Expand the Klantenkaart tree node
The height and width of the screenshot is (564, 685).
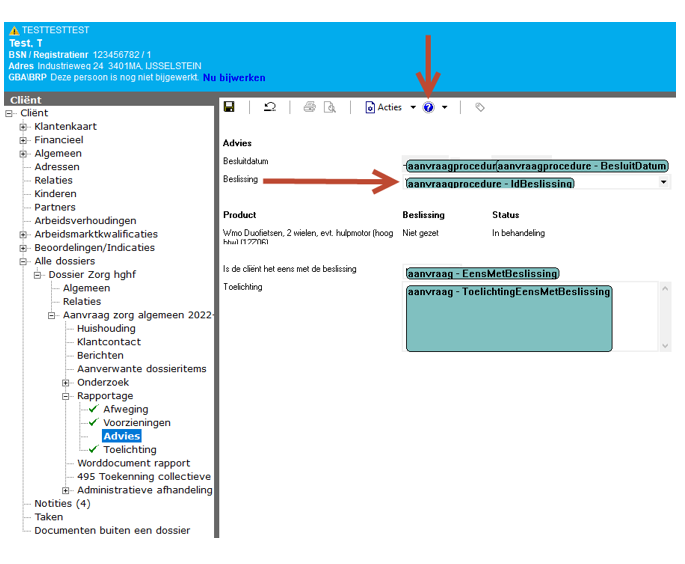click(x=24, y=127)
